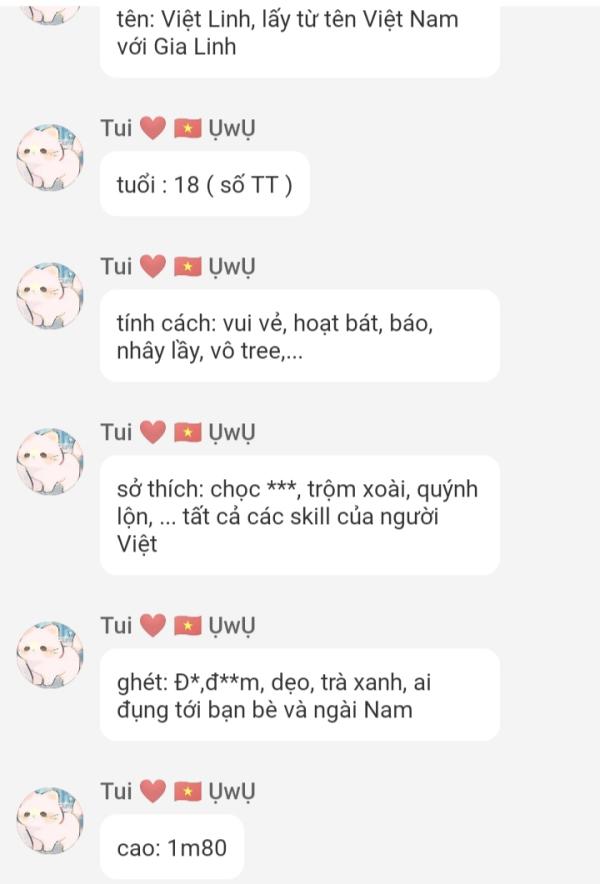600x884 pixels.
Task: Tap the Vietnam flag emoji above 'cao: 1m80' message
Action: [x=188, y=792]
